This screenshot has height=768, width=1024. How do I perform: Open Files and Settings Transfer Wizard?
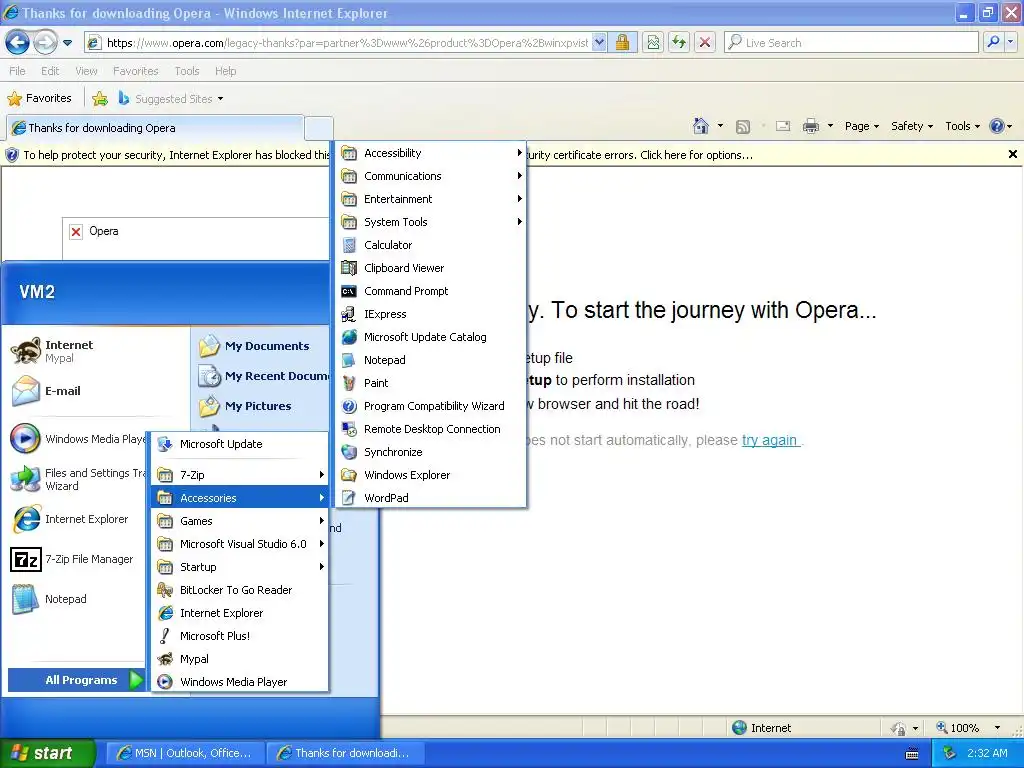pos(75,479)
